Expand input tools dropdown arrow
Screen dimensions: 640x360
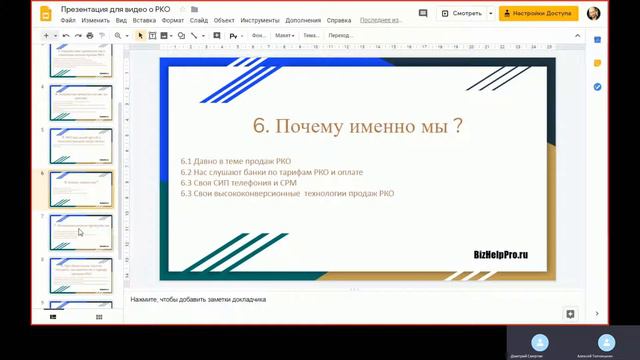(x=242, y=36)
